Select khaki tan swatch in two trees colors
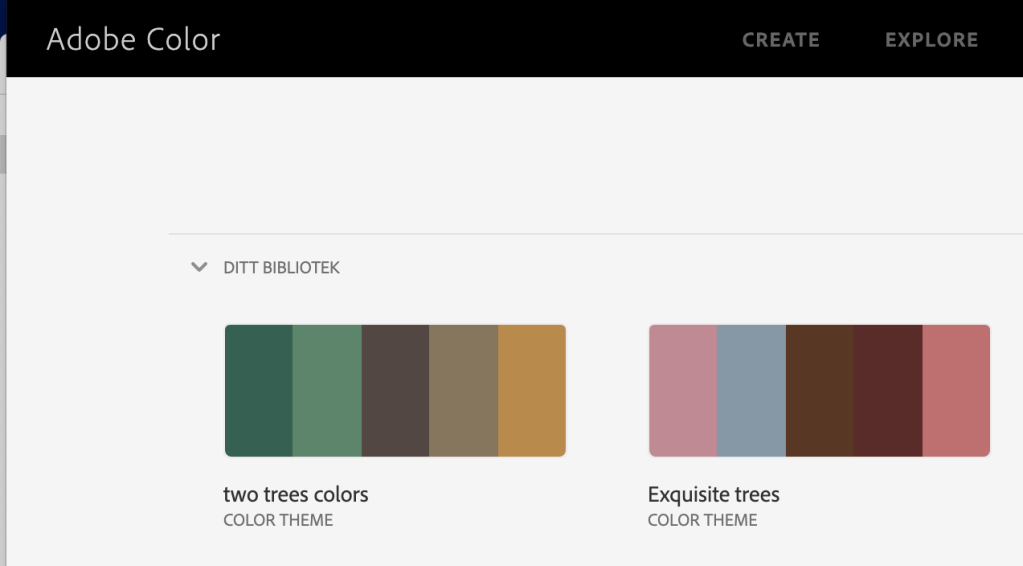 coord(463,390)
